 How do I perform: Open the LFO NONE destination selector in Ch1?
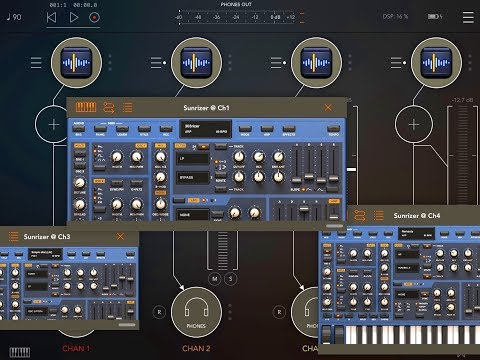193,215
